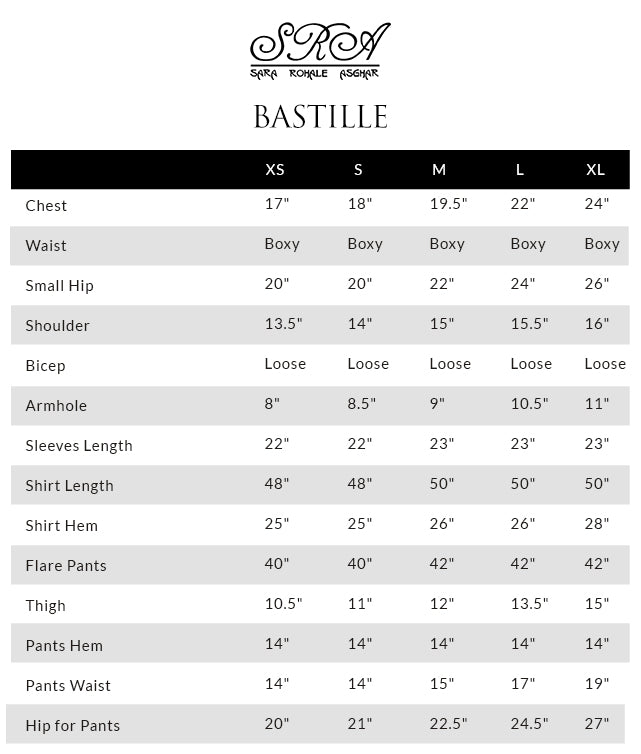Click the Sleeves Length row label
Image resolution: width=641 pixels, height=754 pixels.
(x=79, y=446)
